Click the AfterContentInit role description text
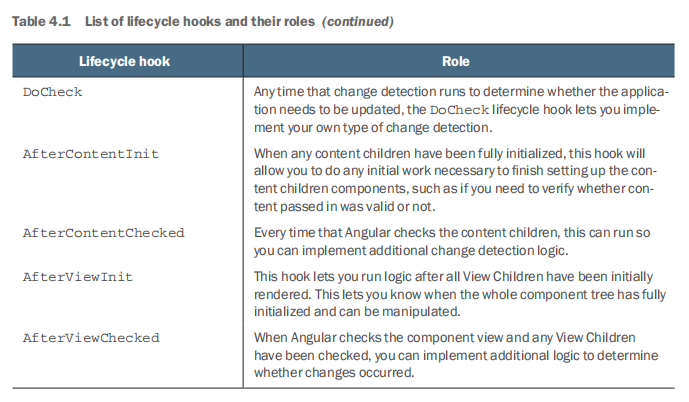This screenshot has width=689, height=402. pos(455,180)
